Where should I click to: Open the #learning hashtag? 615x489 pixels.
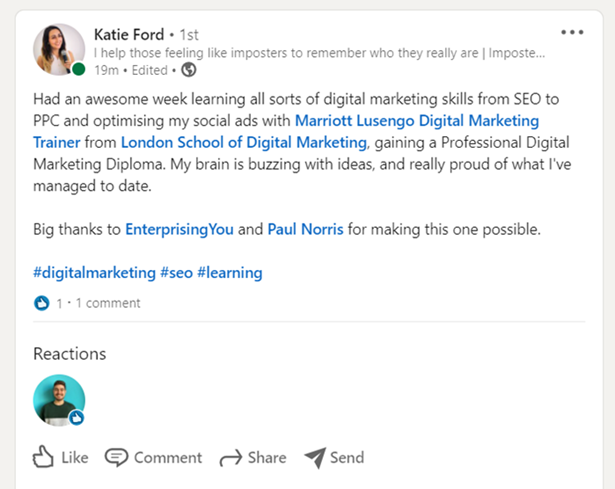230,273
